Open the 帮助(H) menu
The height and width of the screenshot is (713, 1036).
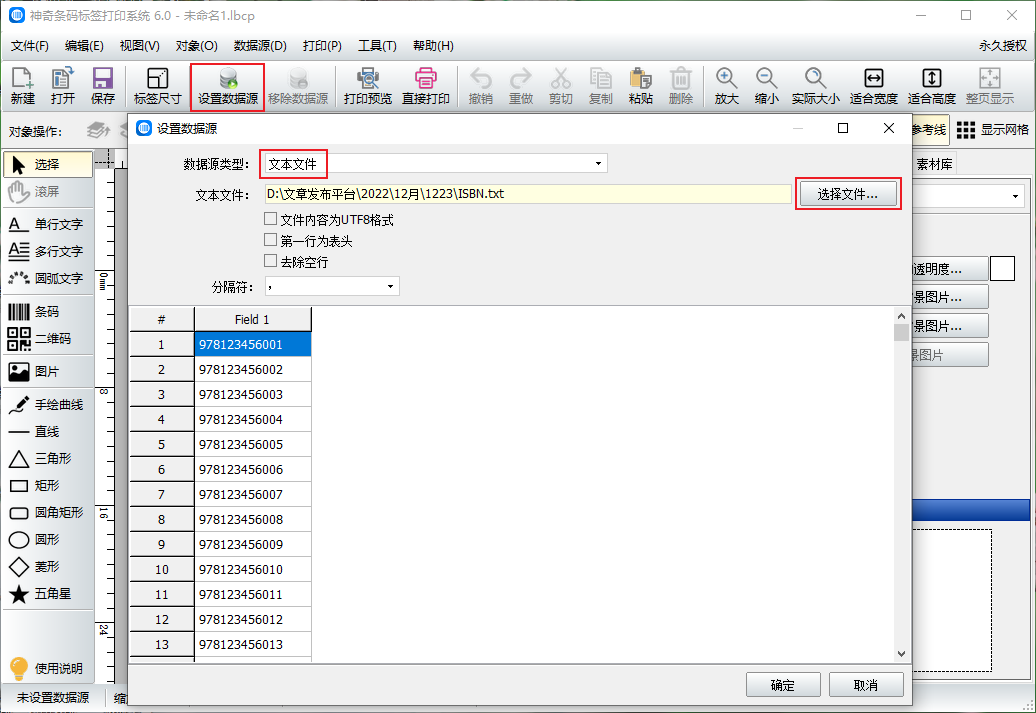(x=433, y=46)
